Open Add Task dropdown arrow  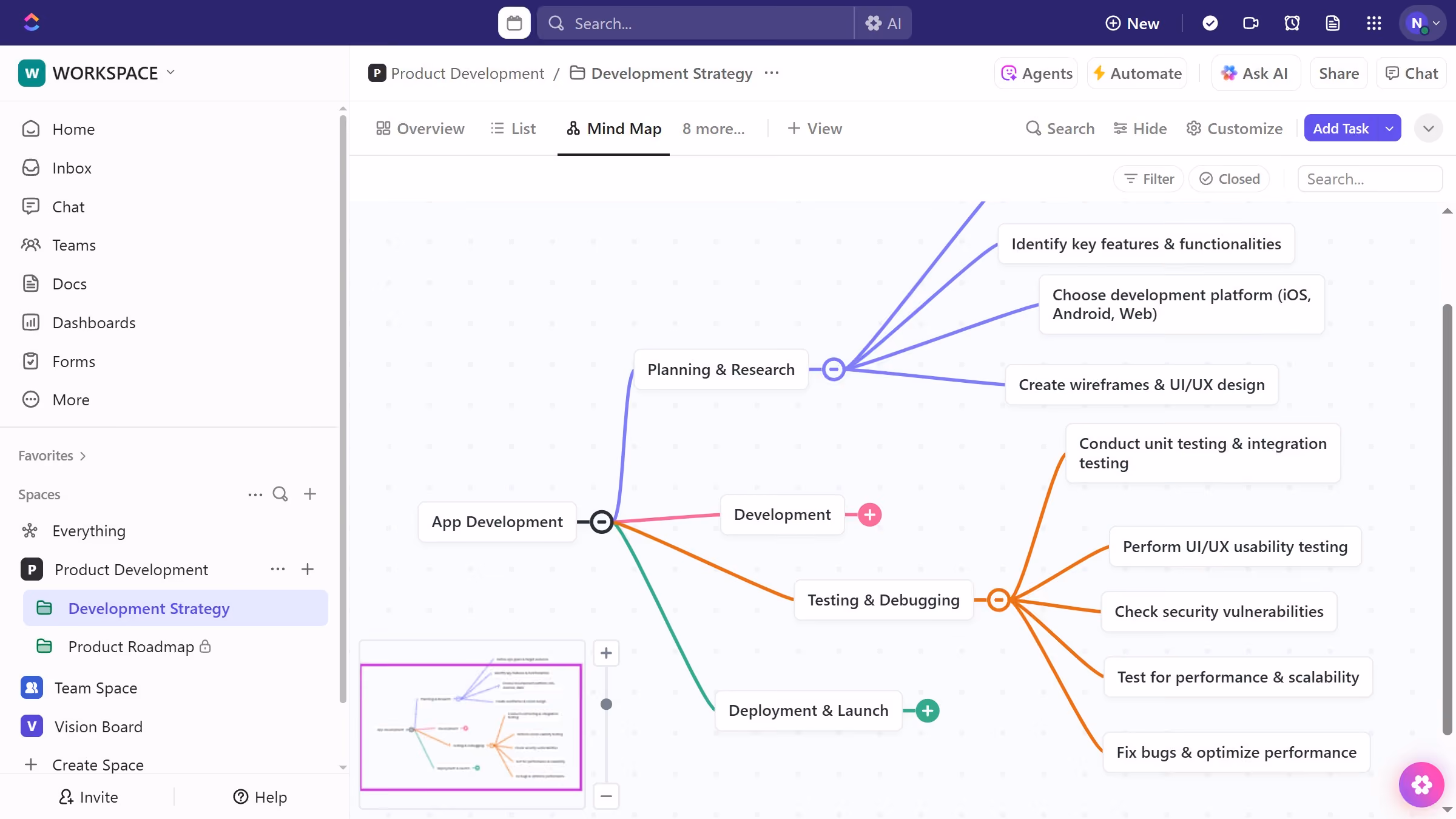tap(1389, 129)
